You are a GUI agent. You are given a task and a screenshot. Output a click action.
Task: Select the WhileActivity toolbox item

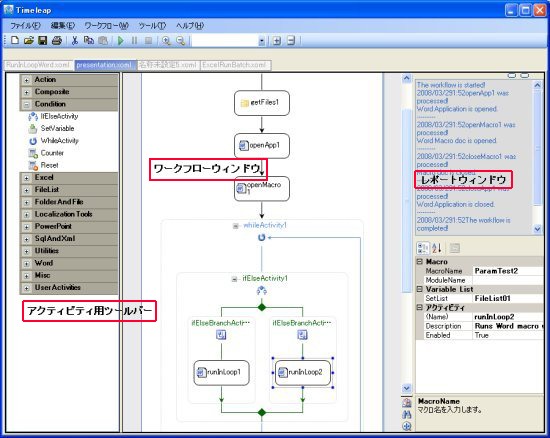click(53, 141)
